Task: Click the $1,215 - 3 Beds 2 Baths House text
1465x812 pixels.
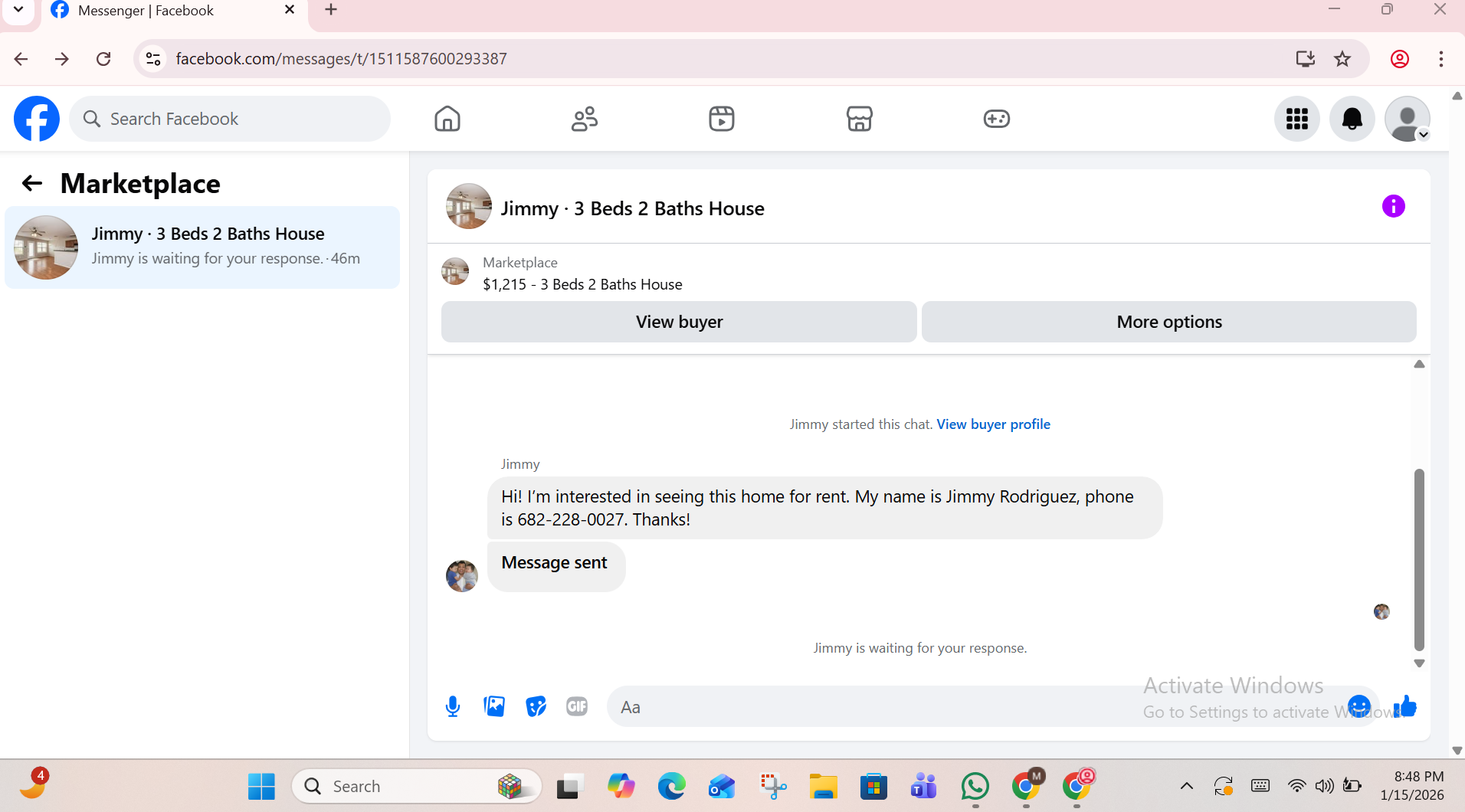Action: click(582, 284)
